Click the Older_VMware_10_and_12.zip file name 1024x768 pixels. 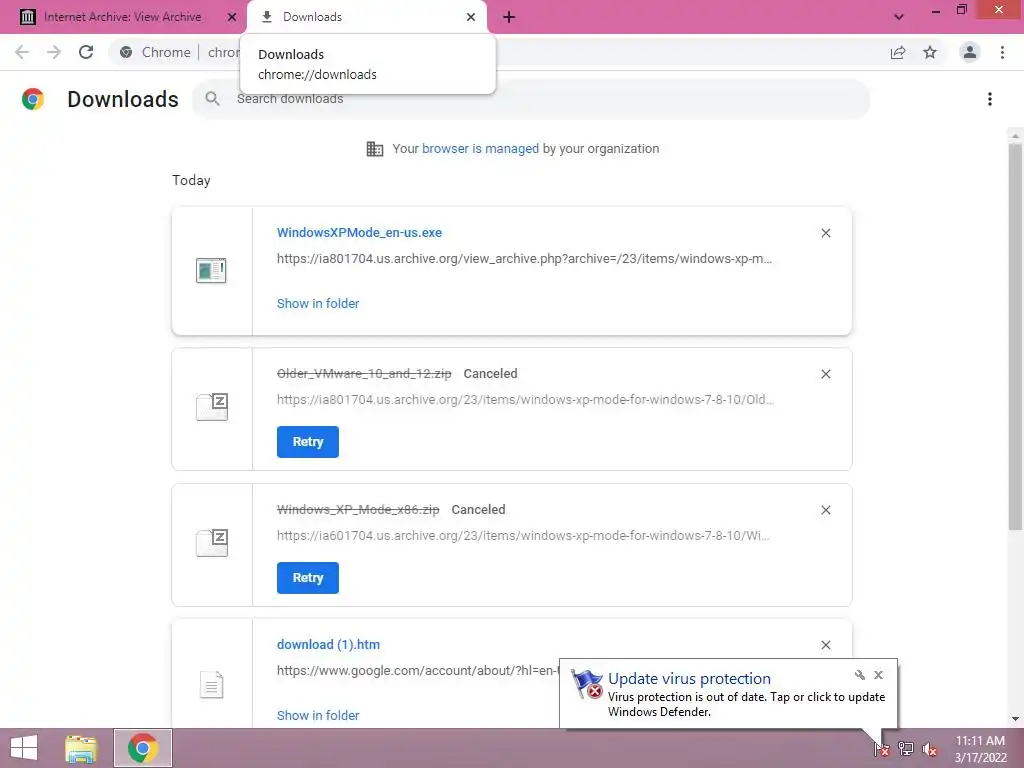[364, 374]
